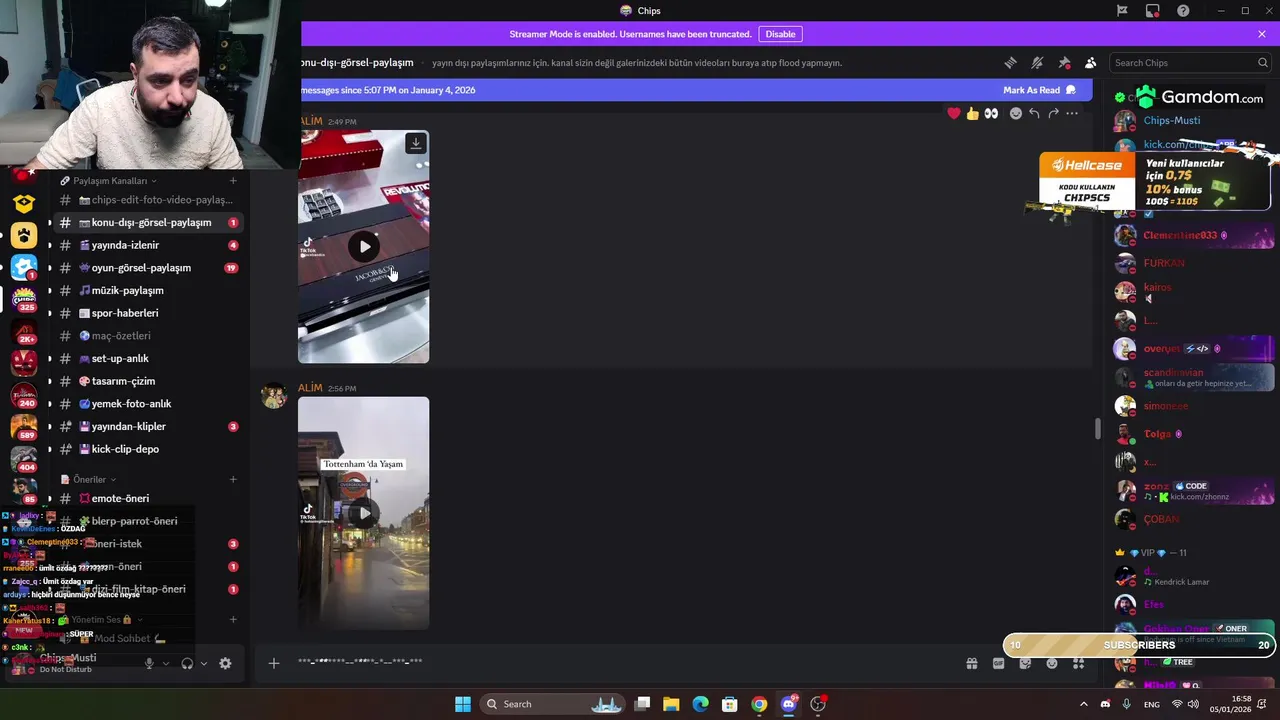Screen dimensions: 1280x720
Task: Open Help question mark icon in title bar
Action: point(1183,11)
